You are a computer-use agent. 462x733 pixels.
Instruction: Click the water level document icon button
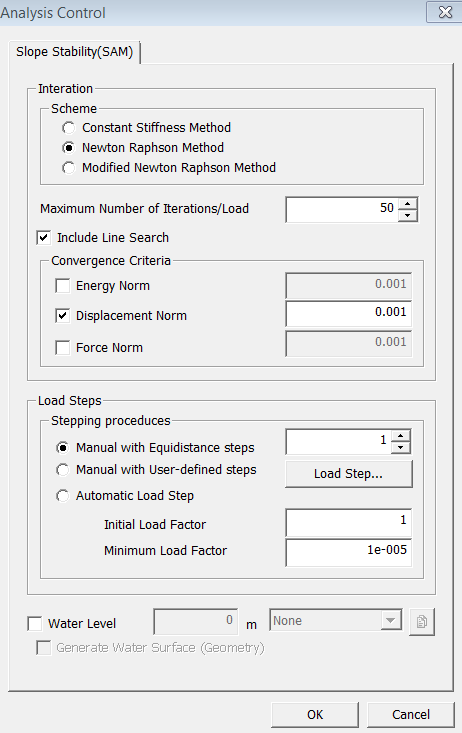click(422, 621)
